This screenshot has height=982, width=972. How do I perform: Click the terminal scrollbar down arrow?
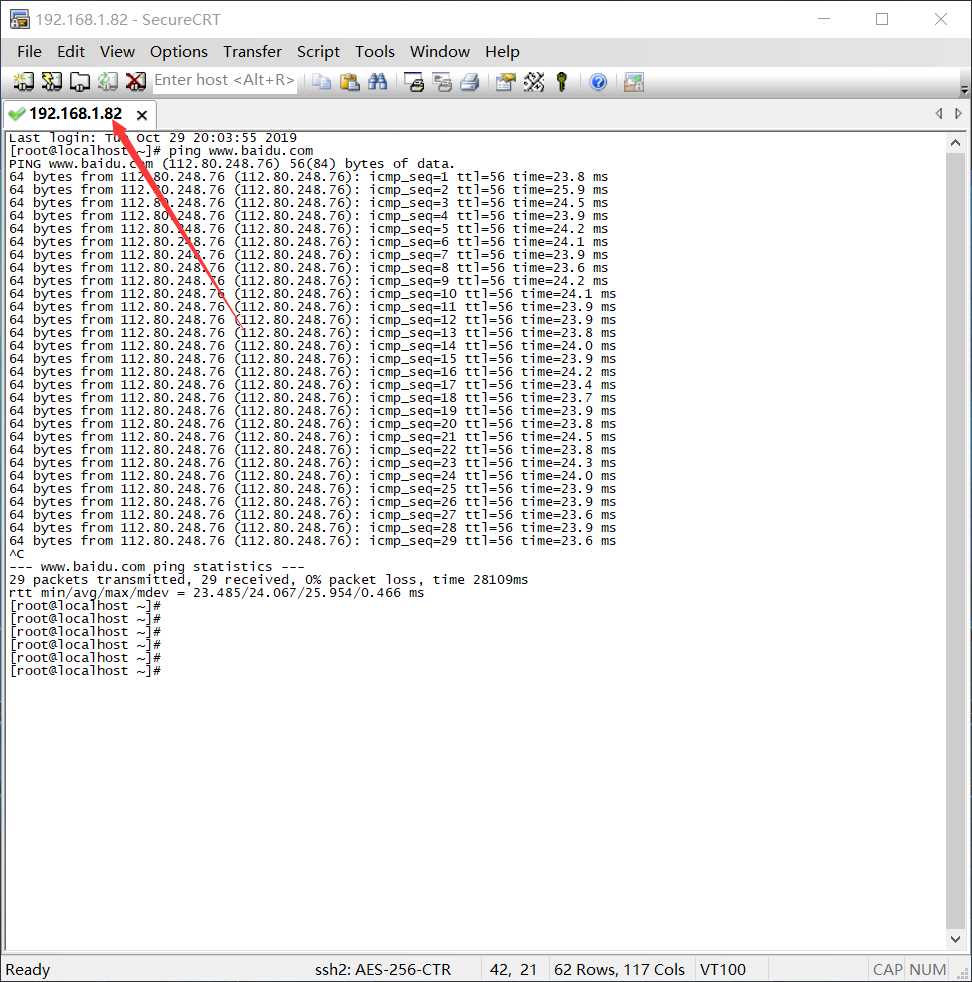955,939
